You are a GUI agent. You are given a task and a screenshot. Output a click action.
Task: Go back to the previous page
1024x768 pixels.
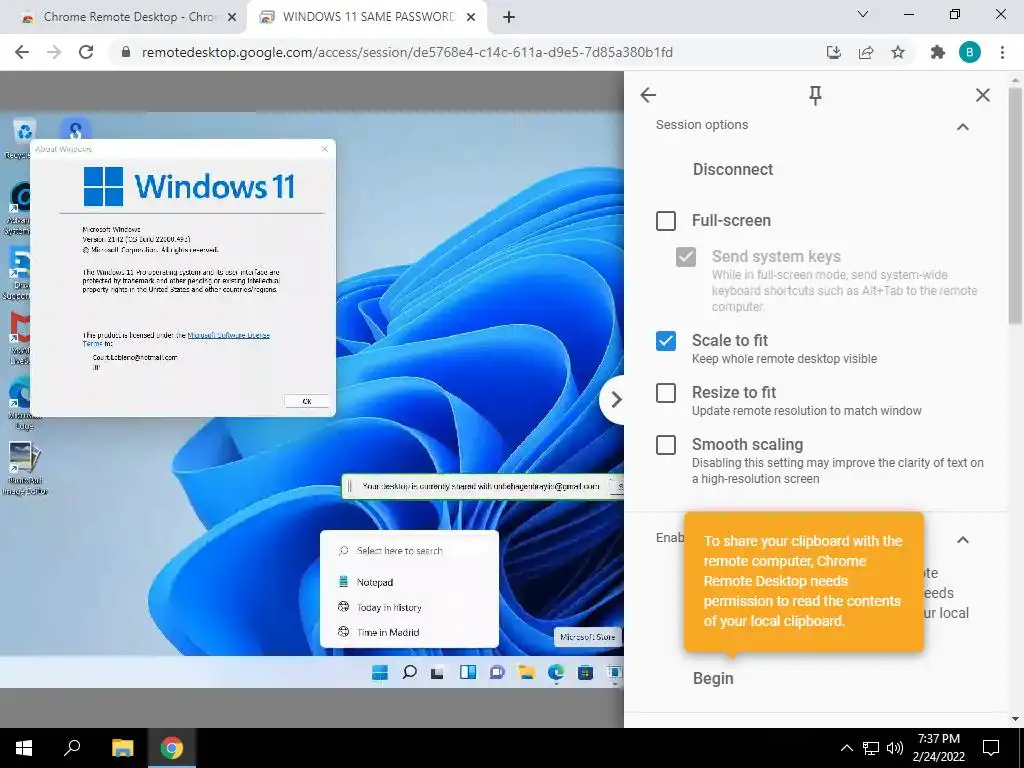[22, 52]
